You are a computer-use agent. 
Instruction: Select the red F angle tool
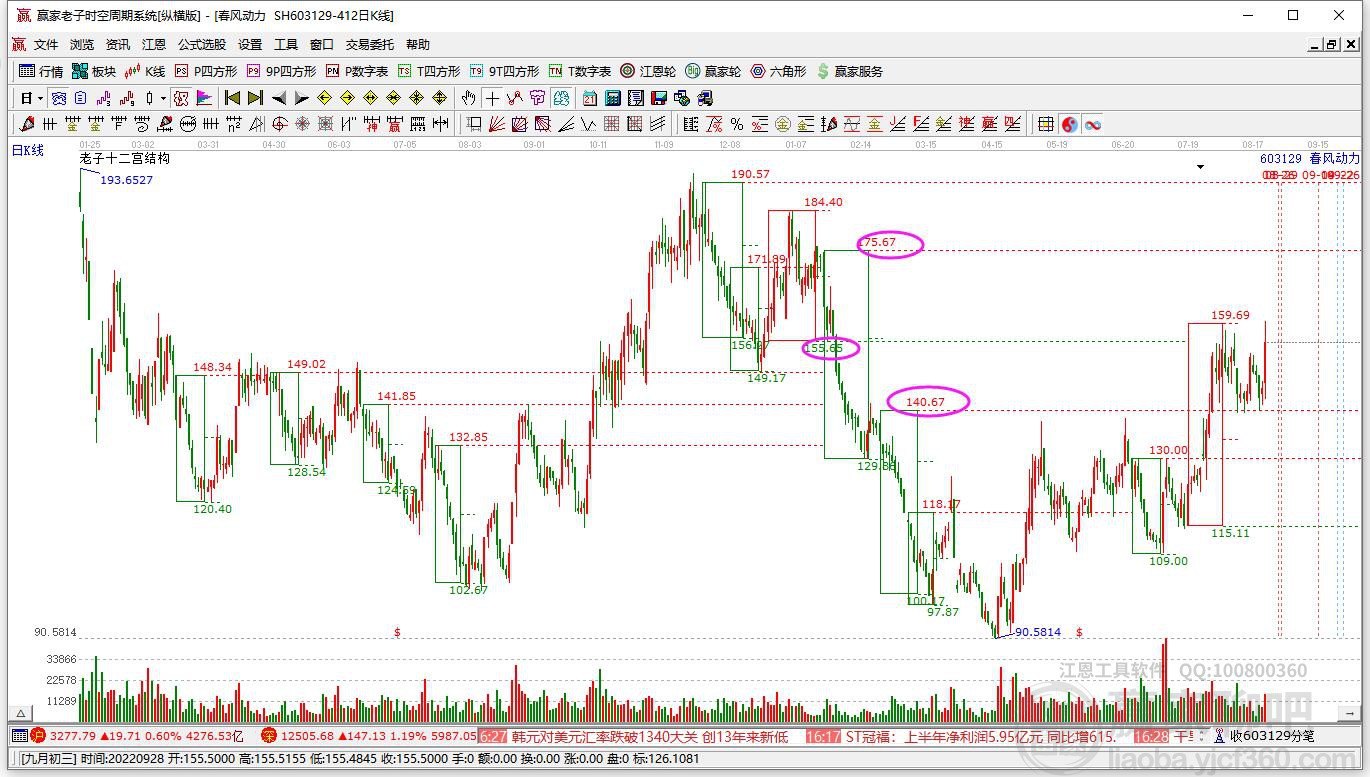click(921, 124)
